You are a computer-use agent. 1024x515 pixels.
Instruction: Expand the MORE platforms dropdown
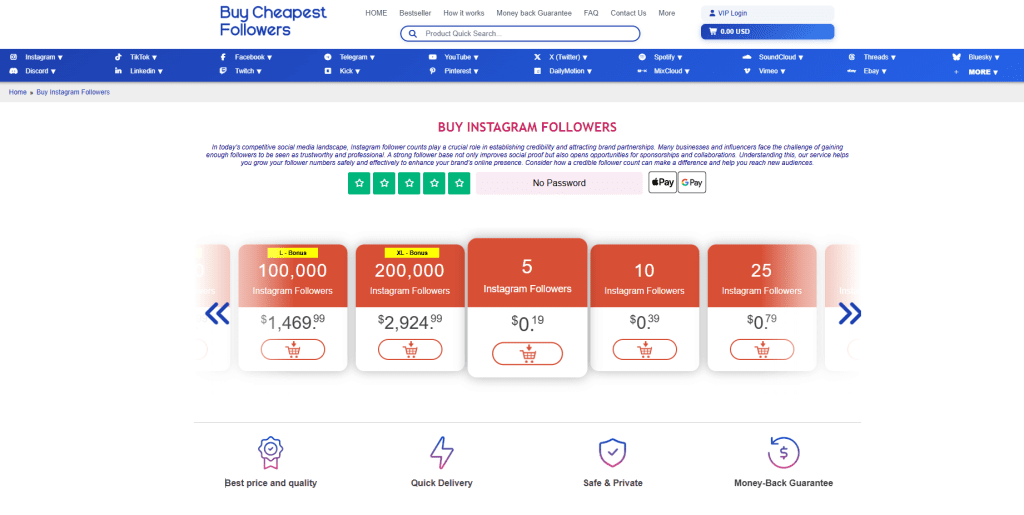click(984, 72)
